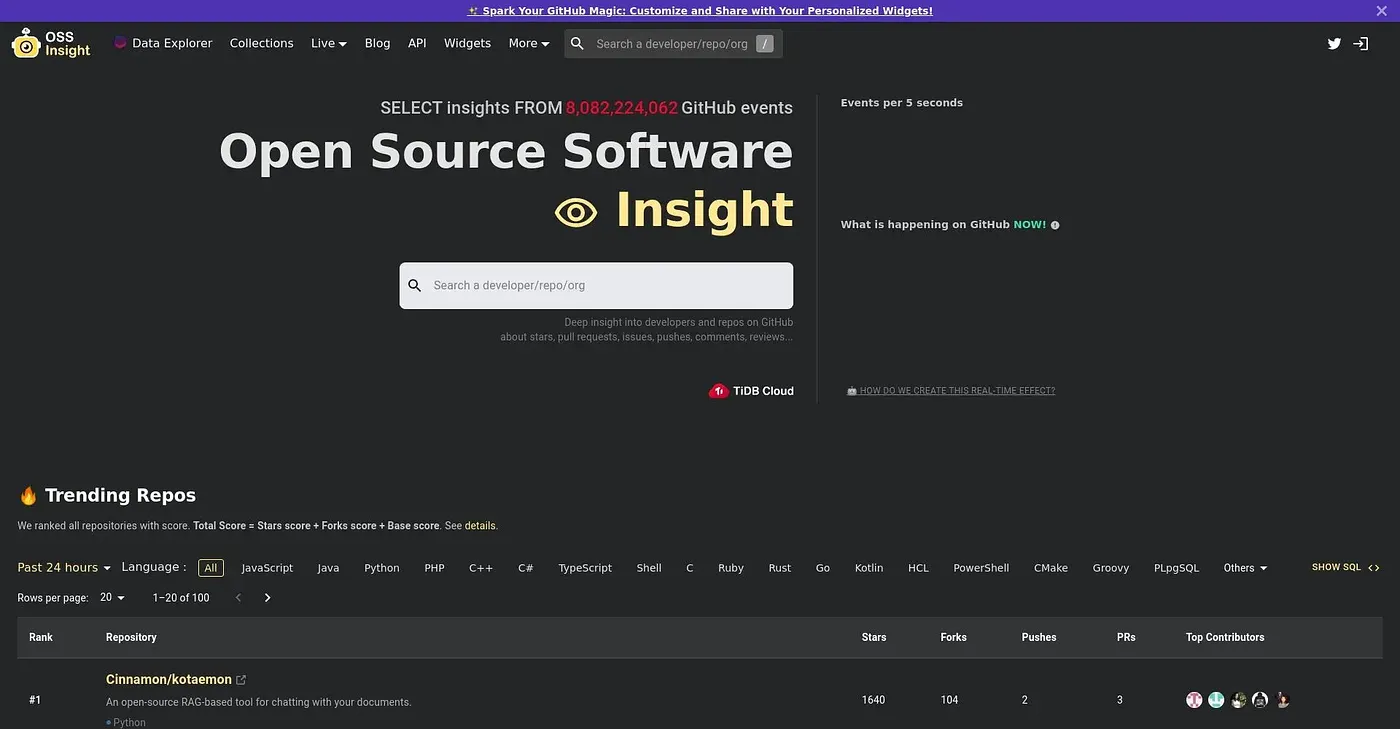Screen dimensions: 1400x729
Task: Click the OSS Insight logo
Action: 51,43
